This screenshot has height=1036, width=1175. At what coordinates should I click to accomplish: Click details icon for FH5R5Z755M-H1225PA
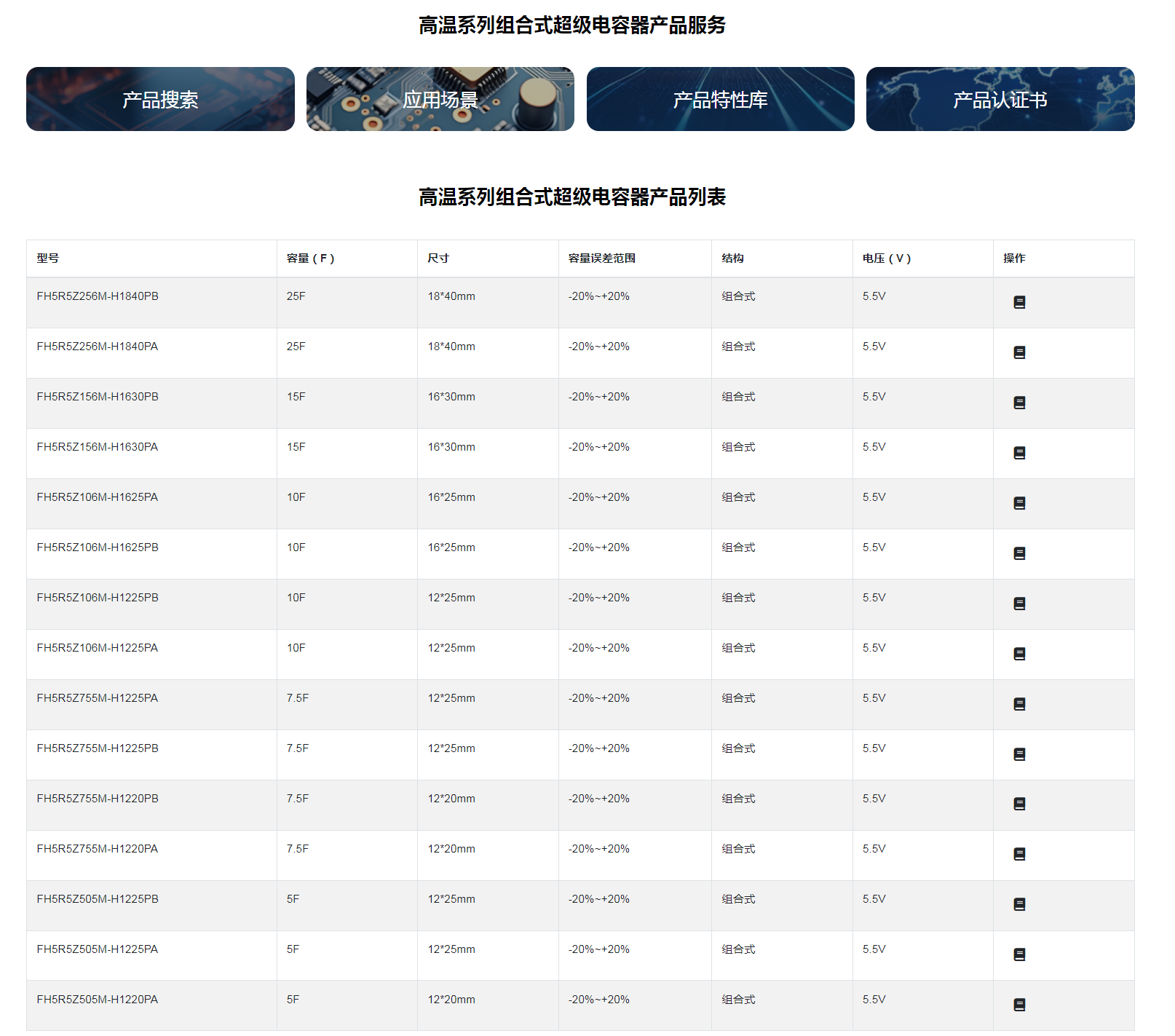1019,704
